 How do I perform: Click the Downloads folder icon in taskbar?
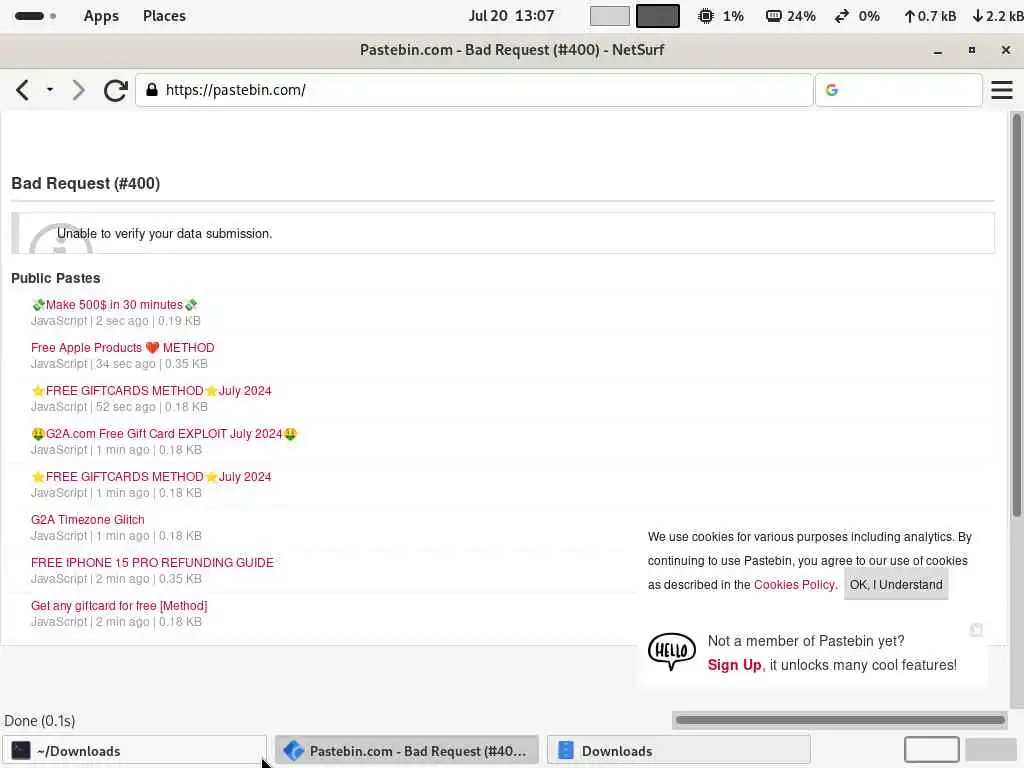pyautogui.click(x=566, y=751)
